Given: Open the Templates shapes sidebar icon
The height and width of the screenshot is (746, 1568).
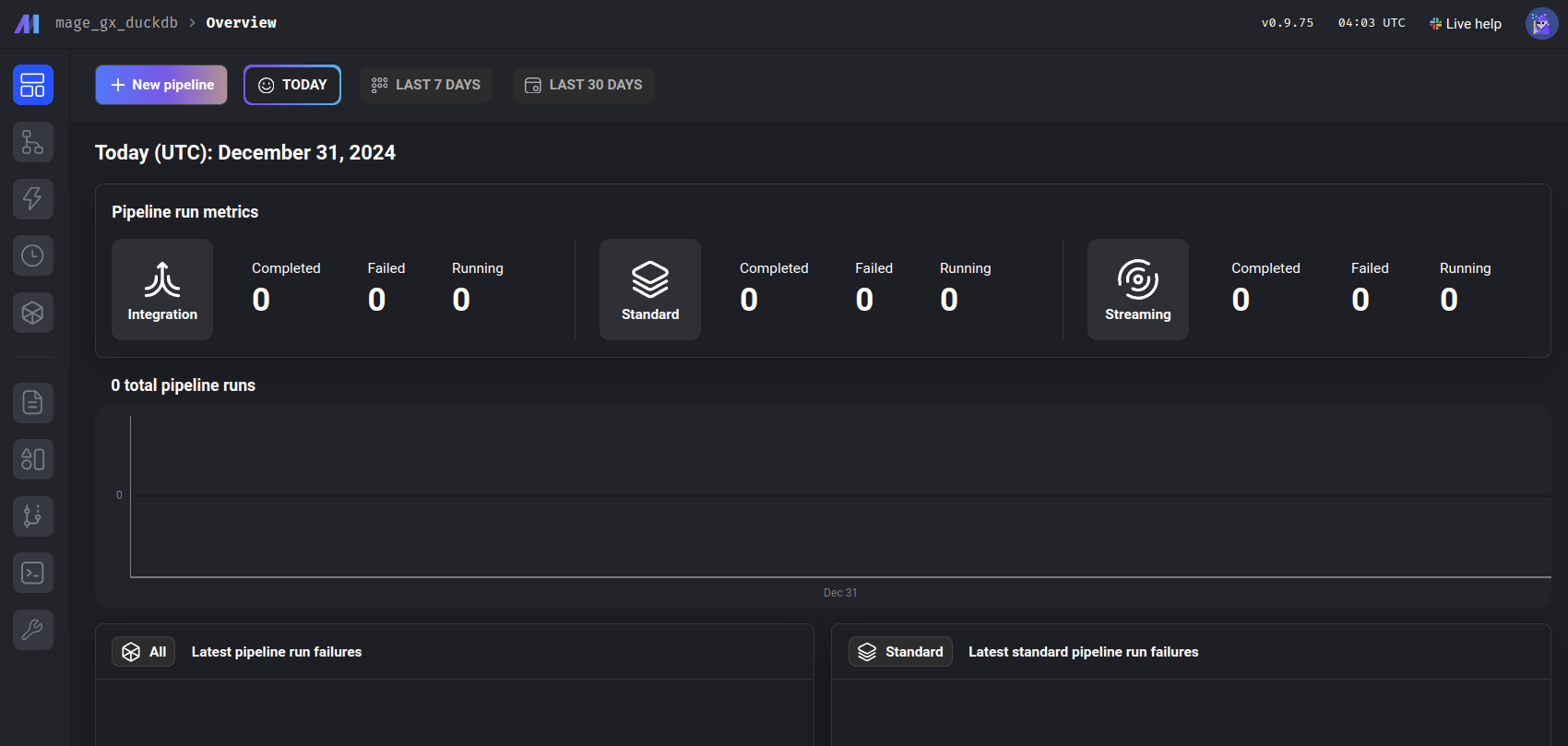Looking at the screenshot, I should click(33, 459).
